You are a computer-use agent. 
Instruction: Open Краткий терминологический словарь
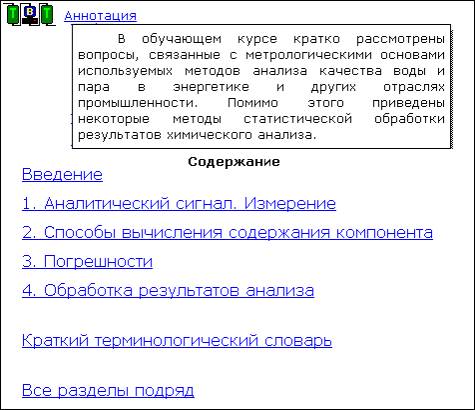177,340
